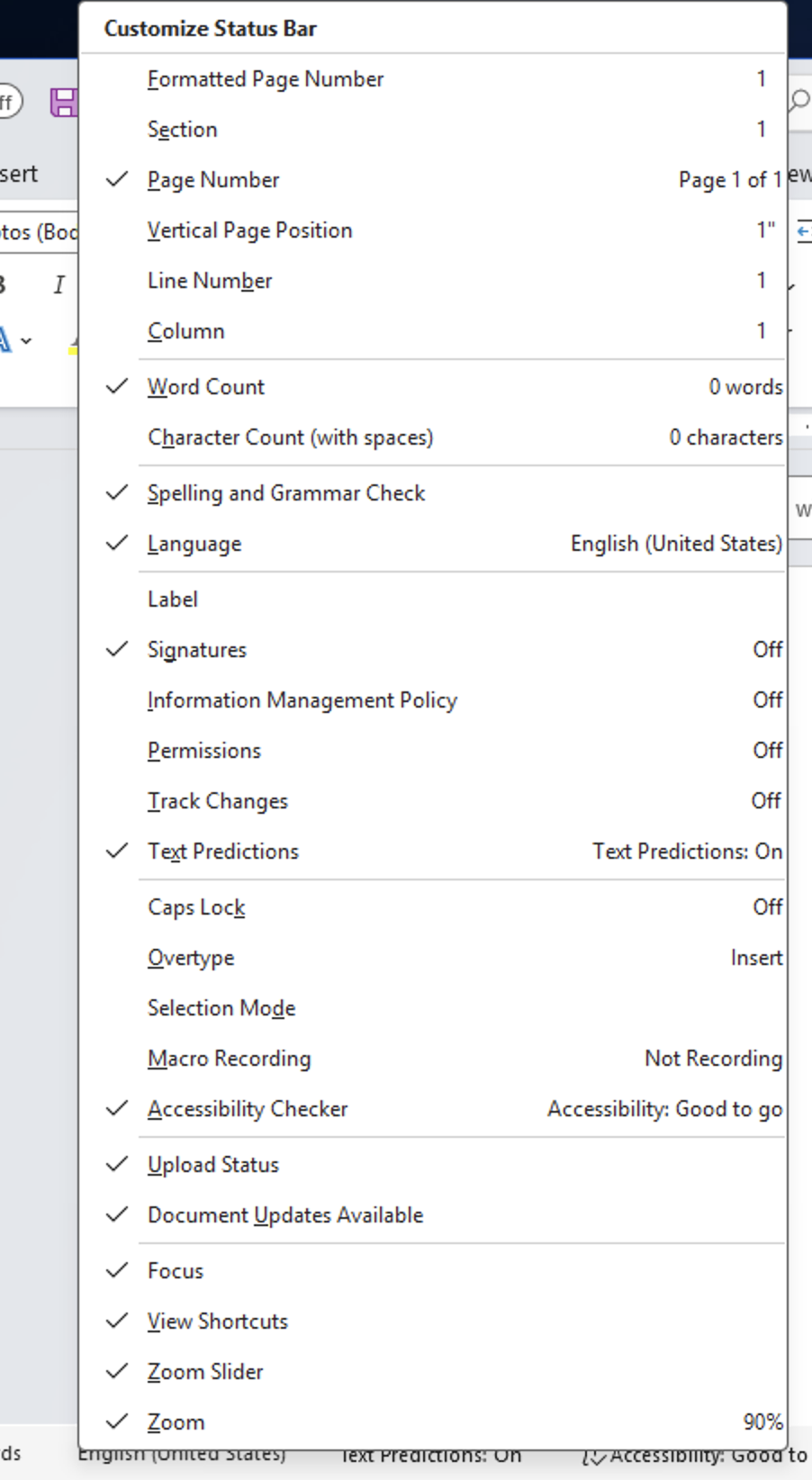Uncheck Spelling and Grammar Check option
Viewport: 812px width, 1480px height.
click(285, 493)
